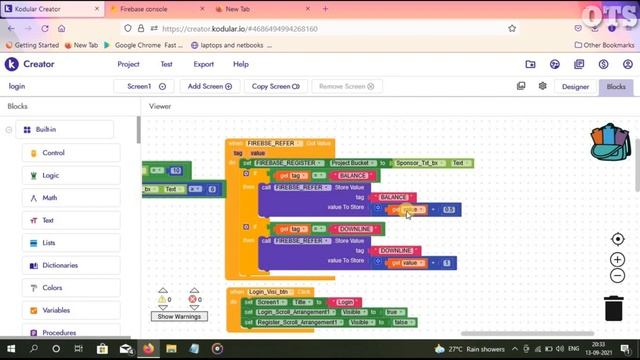Click the Remove Screen button
This screenshot has width=640, height=360.
347,86
